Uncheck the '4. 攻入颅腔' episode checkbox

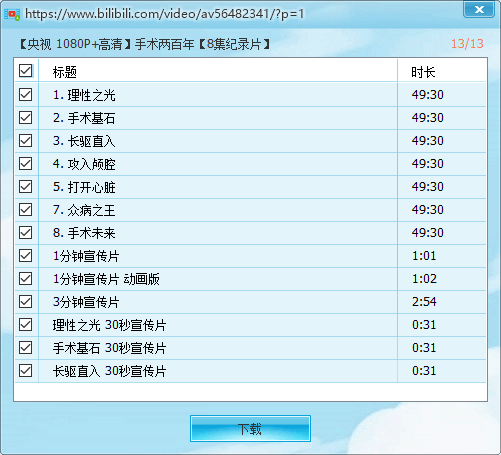(x=26, y=164)
